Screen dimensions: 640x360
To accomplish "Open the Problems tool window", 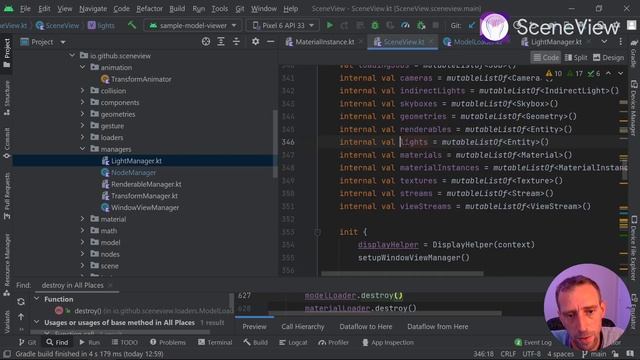I will 168,342.
